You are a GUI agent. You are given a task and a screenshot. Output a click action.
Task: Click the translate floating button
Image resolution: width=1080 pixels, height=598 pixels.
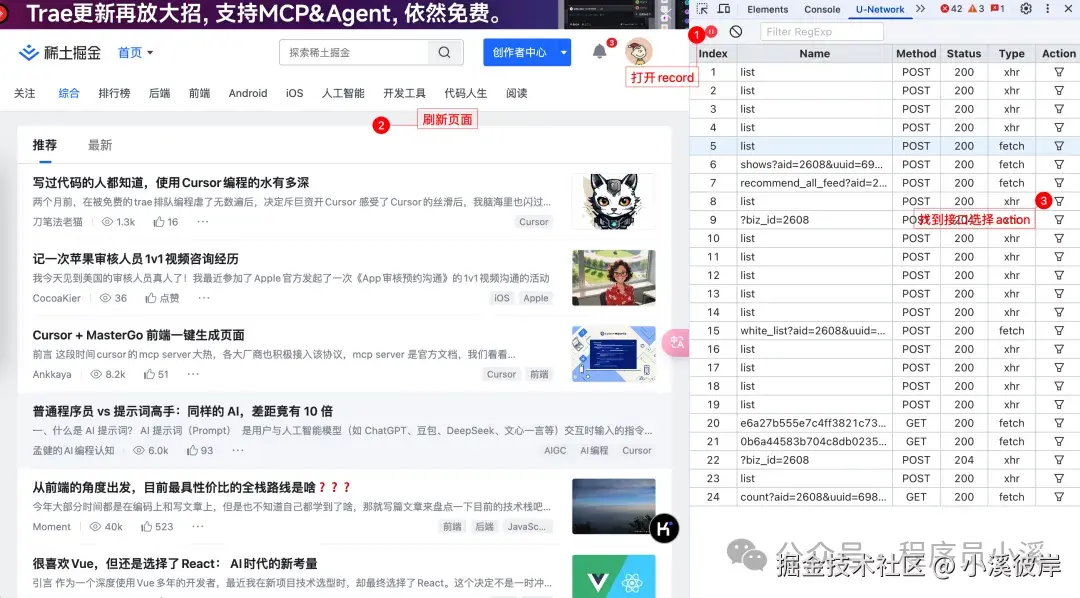676,342
